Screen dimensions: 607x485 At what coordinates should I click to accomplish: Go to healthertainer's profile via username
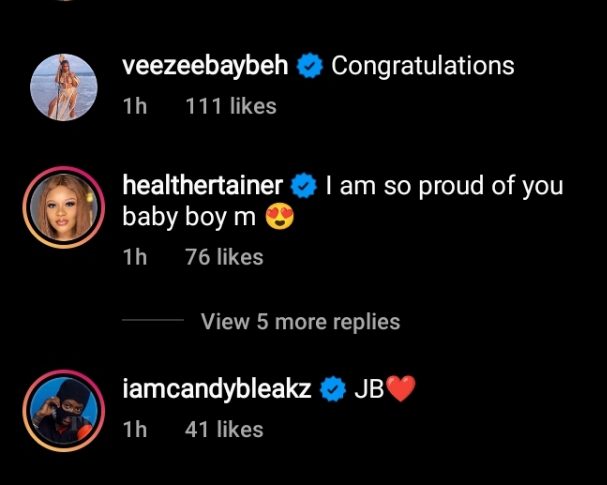coord(202,186)
